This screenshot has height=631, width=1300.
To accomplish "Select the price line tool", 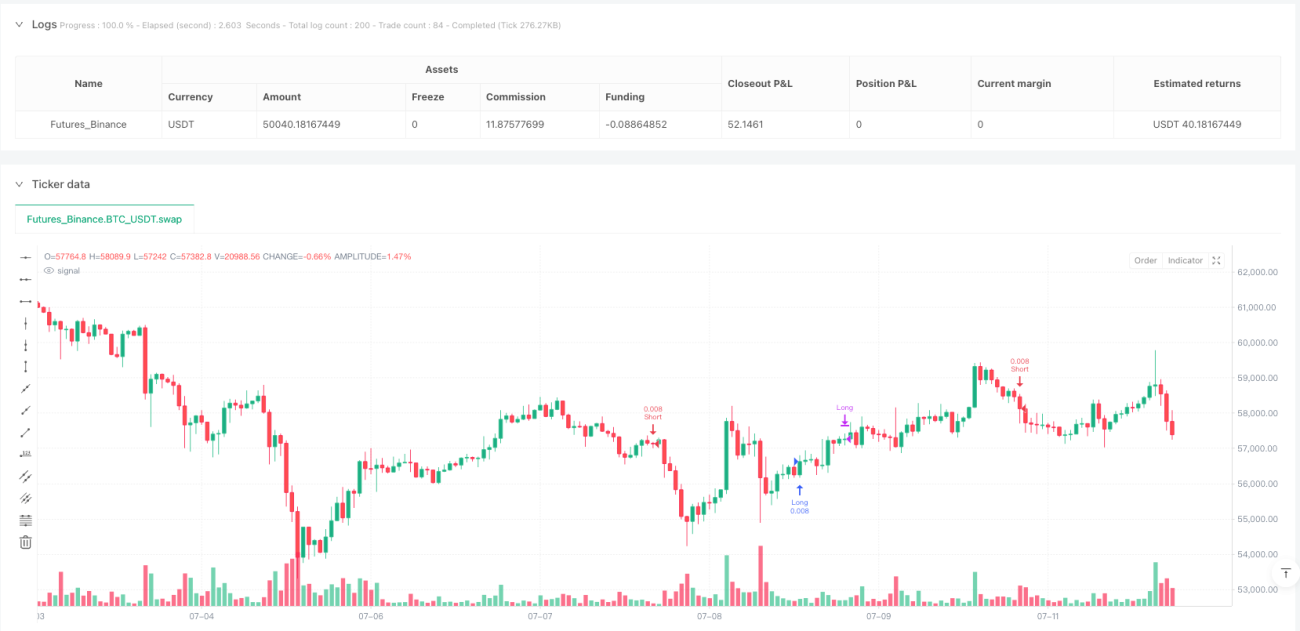I will click(x=26, y=454).
